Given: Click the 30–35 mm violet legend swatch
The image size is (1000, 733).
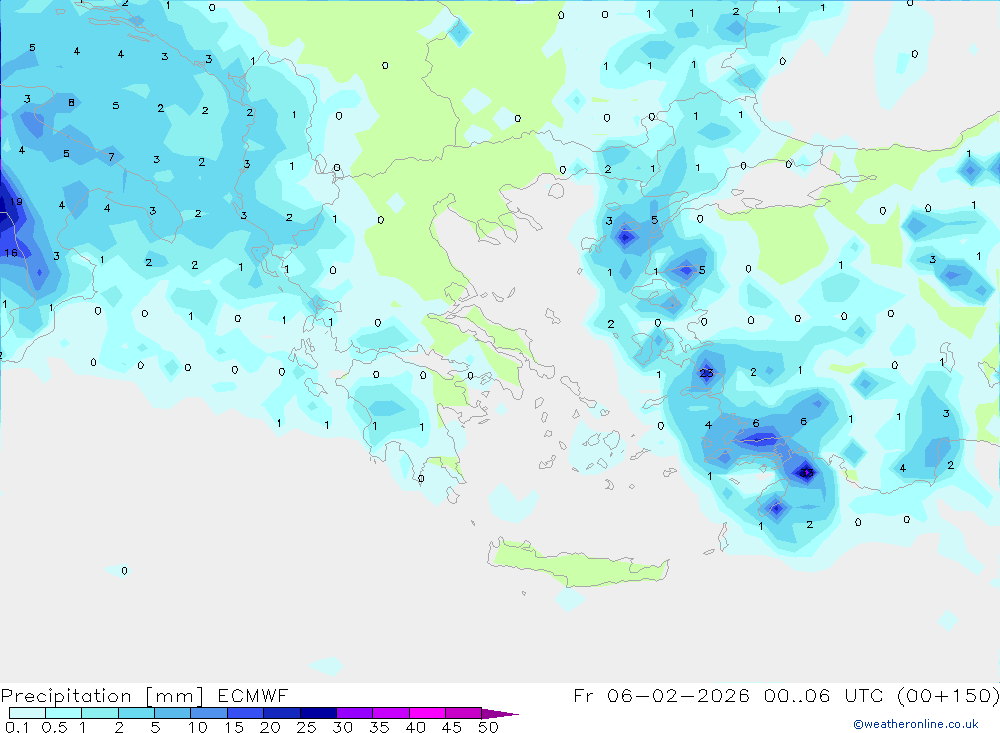Looking at the screenshot, I should click(354, 713).
